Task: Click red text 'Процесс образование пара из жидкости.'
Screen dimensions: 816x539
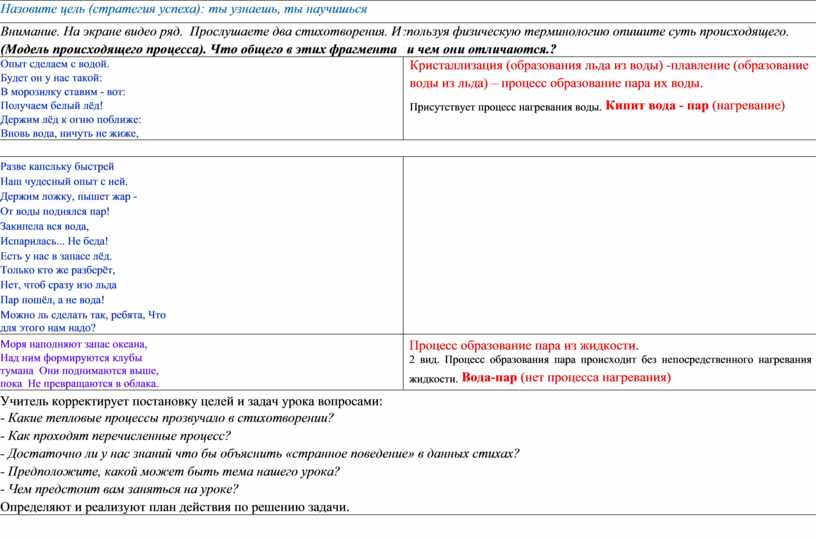Action: click(x=524, y=345)
